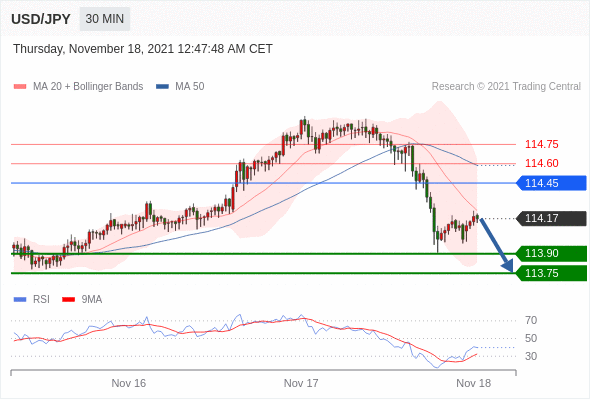Select the USD/JPY pair title
590x400 pixels.
[x=41, y=19]
